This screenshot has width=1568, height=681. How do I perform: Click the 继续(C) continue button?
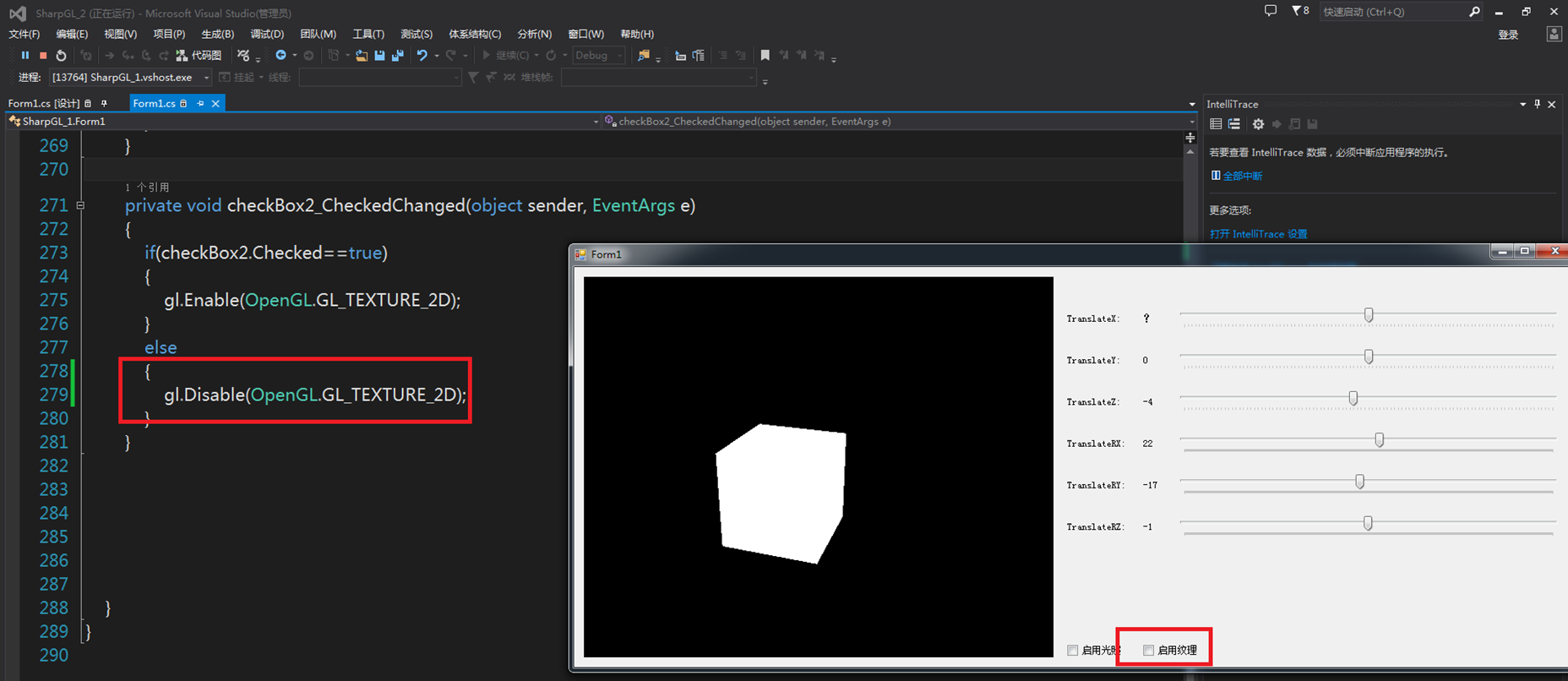click(x=506, y=56)
